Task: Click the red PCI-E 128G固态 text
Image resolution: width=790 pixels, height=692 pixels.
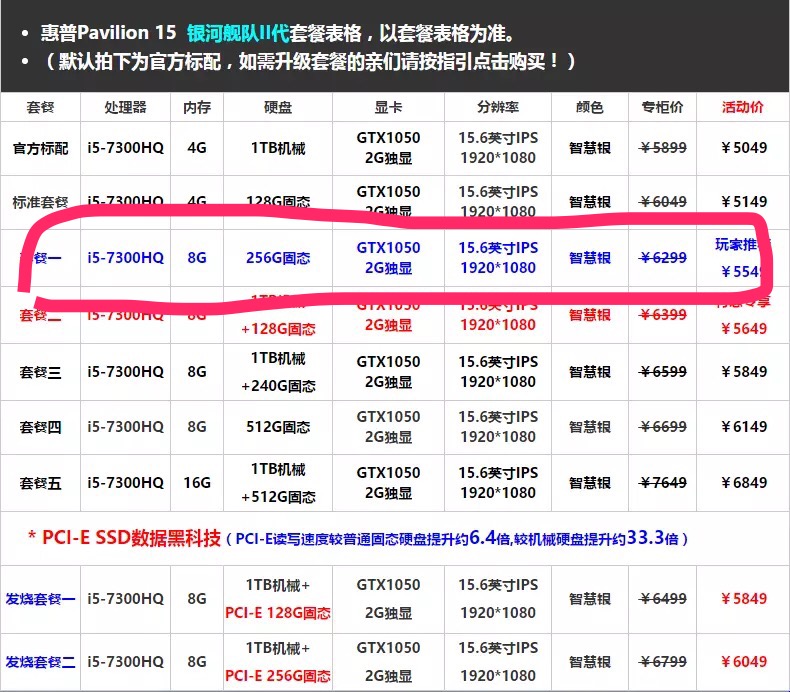Action: (278, 613)
